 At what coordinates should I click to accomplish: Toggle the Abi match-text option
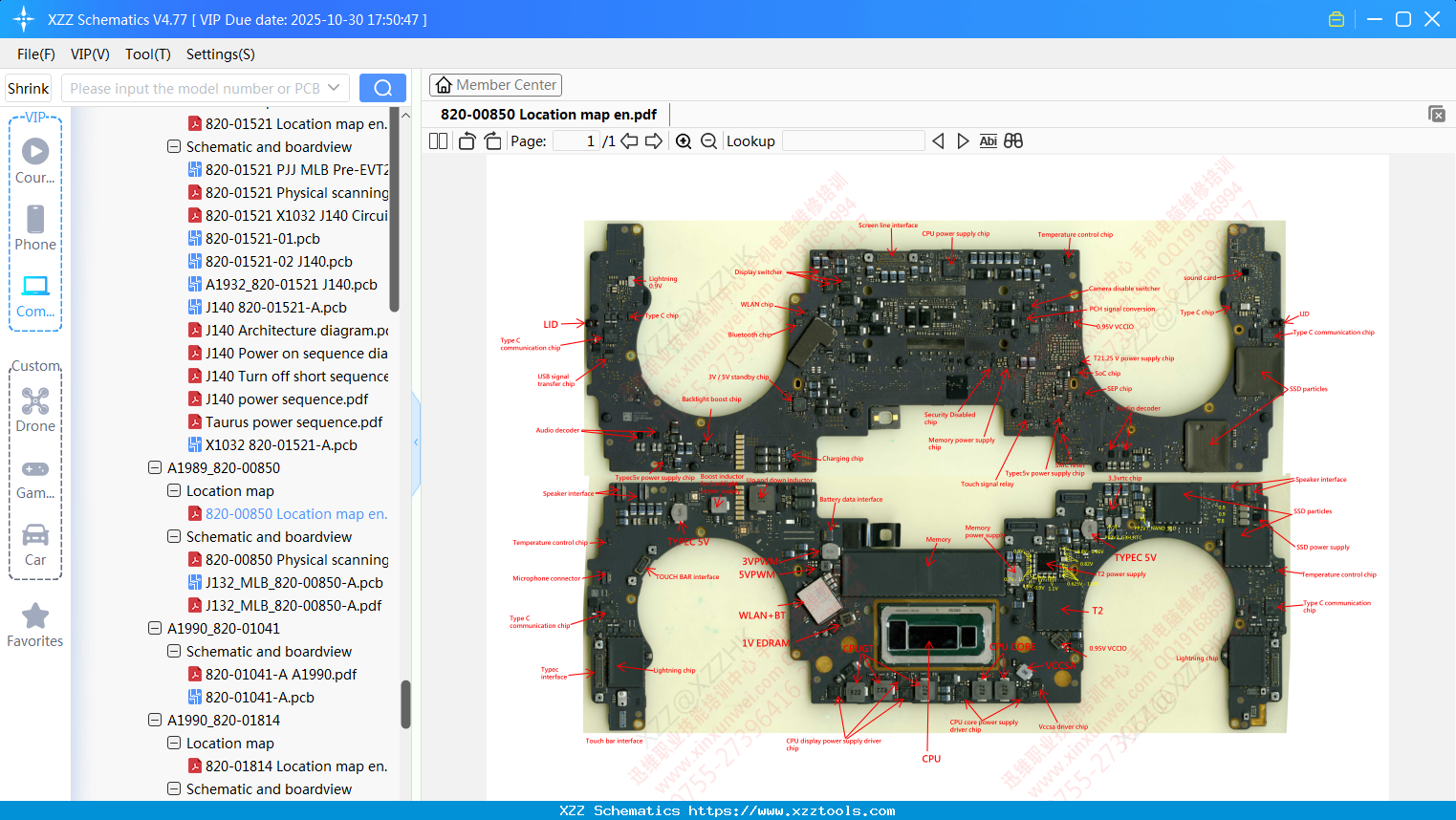[x=988, y=141]
